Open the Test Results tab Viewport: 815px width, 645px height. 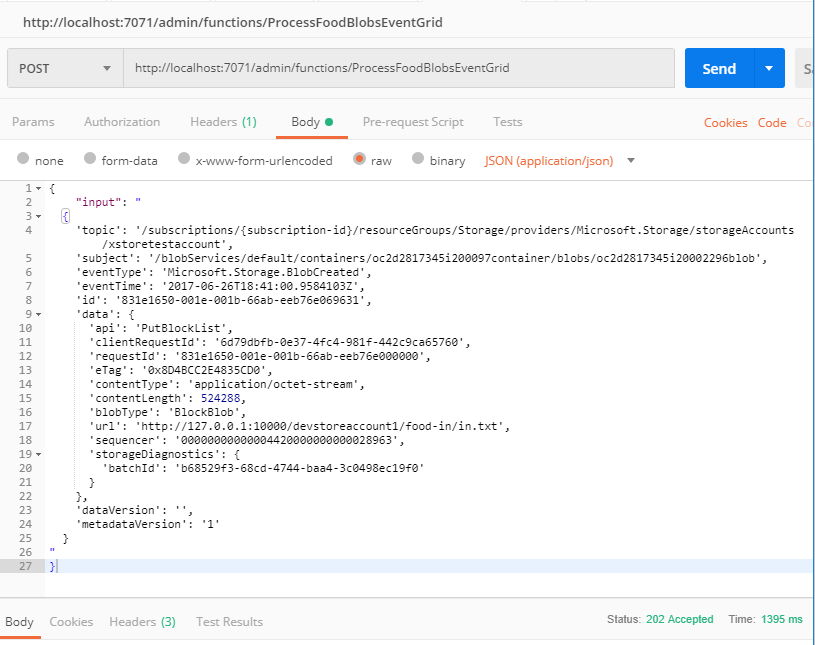coord(229,621)
